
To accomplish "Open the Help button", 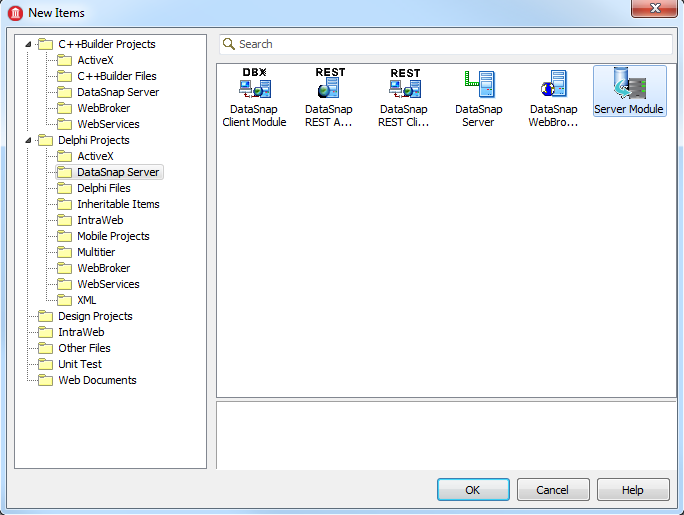I will 633,490.
